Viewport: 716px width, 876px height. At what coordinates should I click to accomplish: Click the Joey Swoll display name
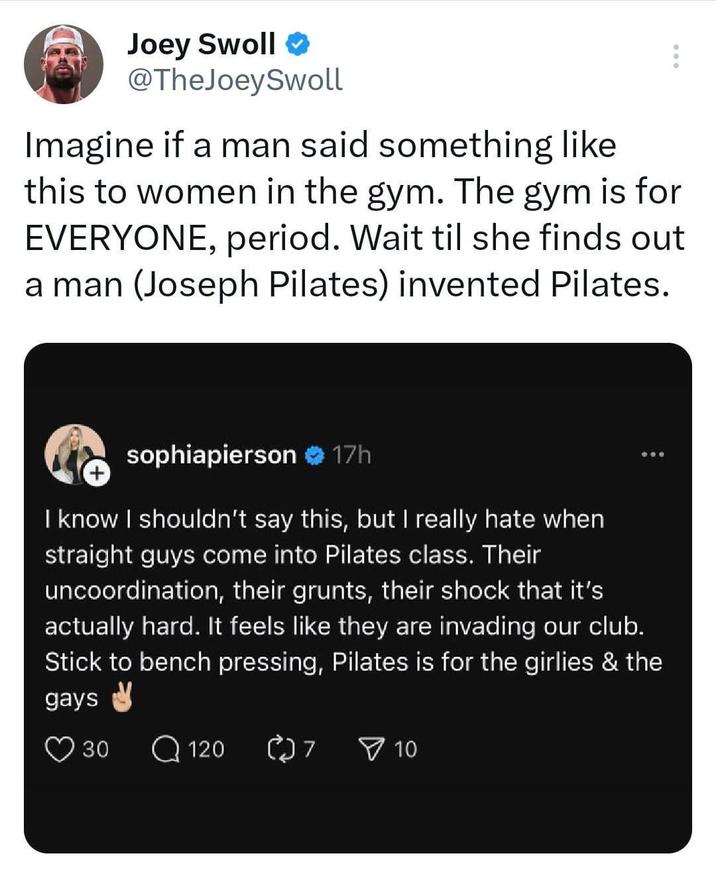pyautogui.click(x=201, y=43)
